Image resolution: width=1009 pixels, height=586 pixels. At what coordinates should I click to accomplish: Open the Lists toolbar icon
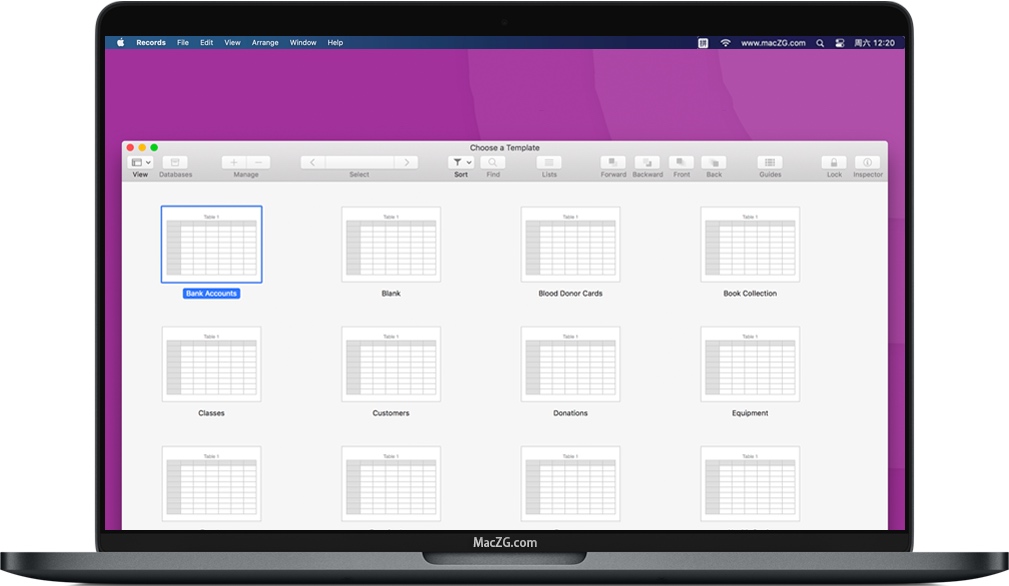pos(548,162)
